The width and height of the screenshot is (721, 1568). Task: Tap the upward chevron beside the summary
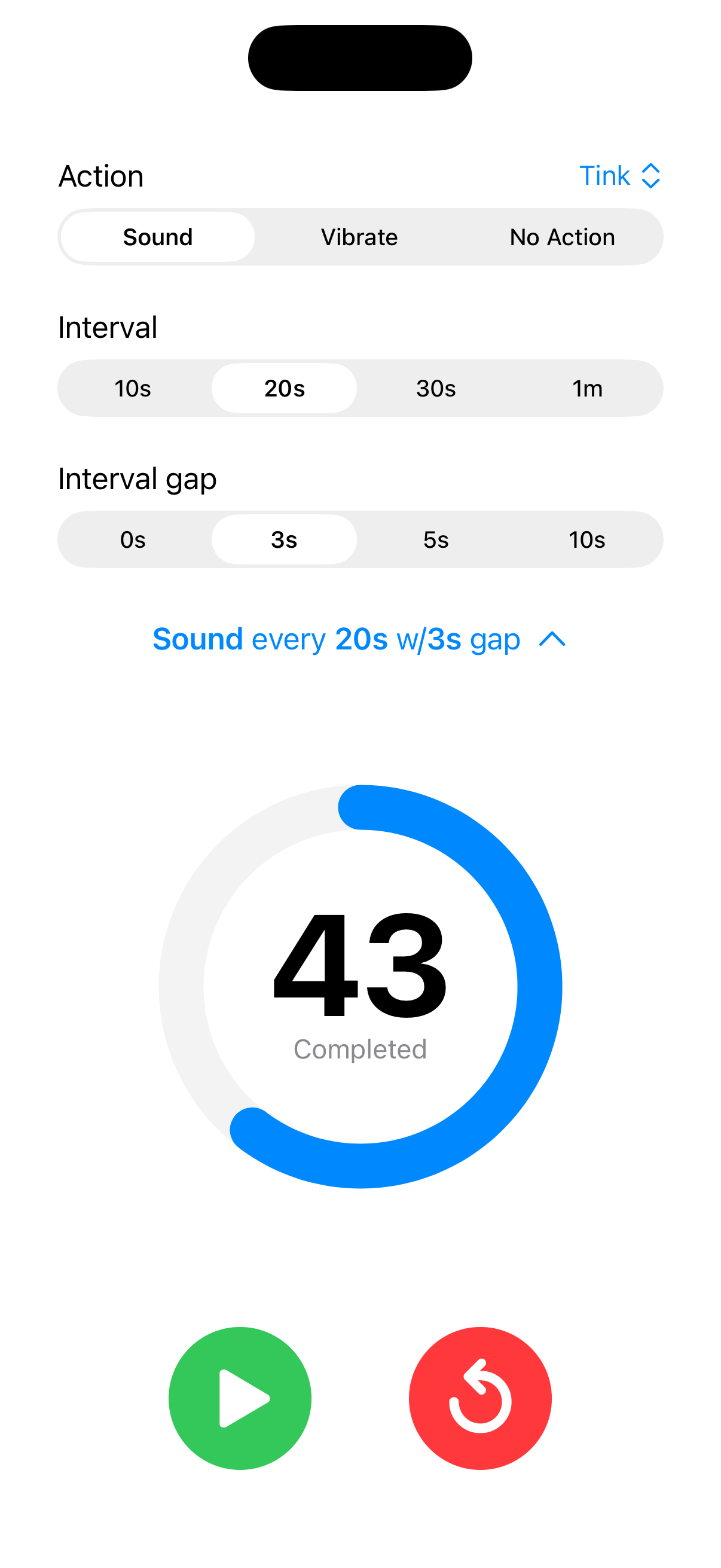coord(552,640)
